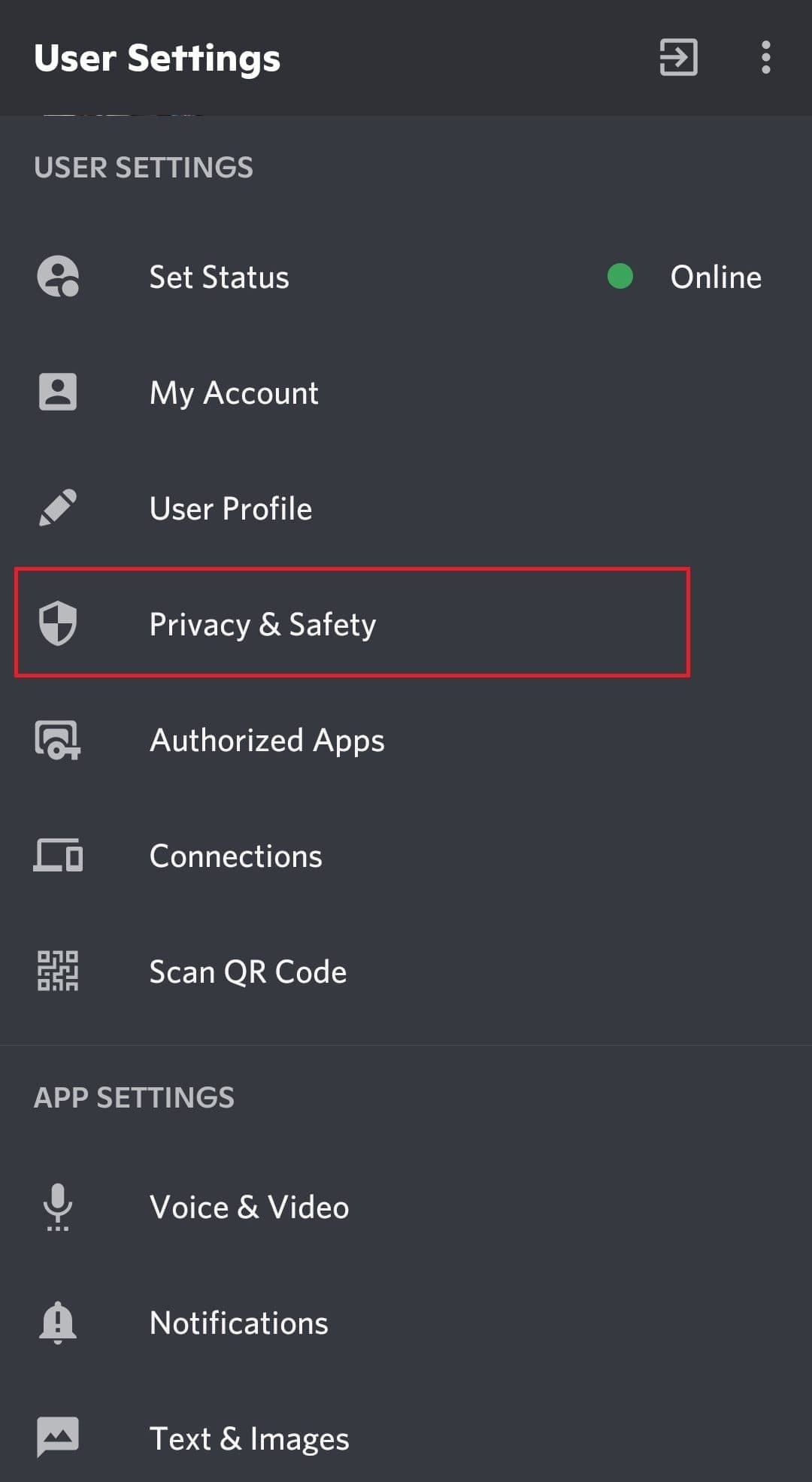Click the Privacy & Safety shield icon

point(57,623)
